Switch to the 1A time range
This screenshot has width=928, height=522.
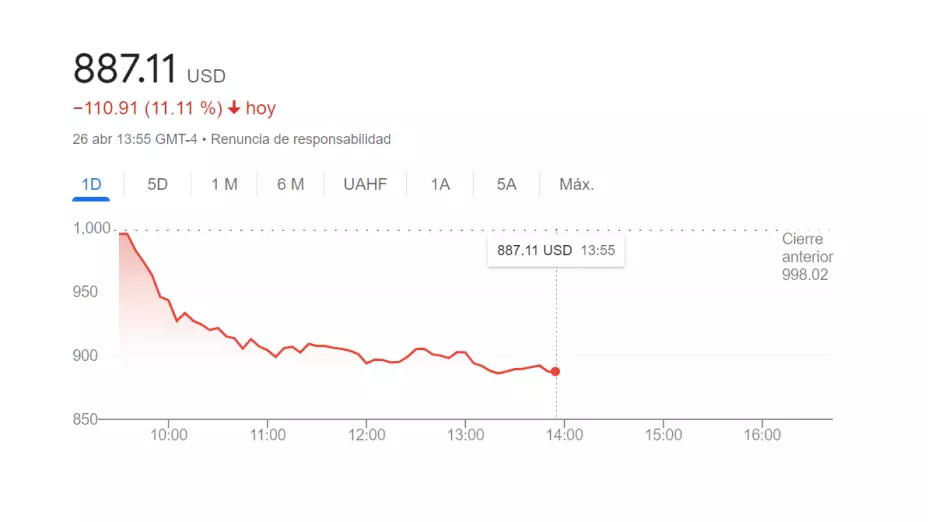440,184
